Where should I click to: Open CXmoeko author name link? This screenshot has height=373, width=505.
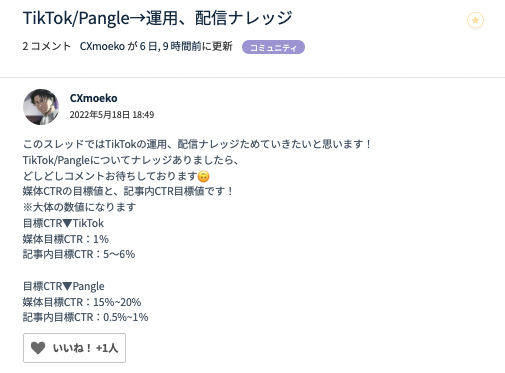click(93, 98)
